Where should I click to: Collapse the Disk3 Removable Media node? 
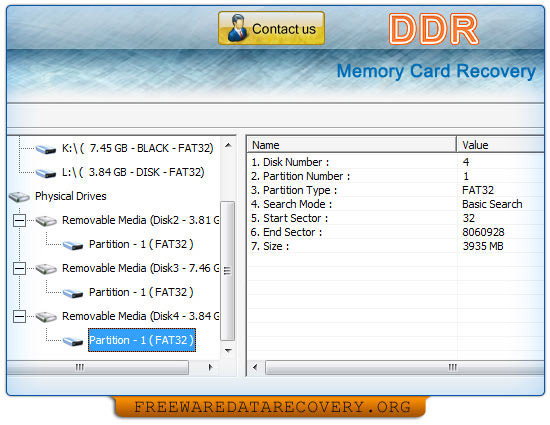coord(19,269)
